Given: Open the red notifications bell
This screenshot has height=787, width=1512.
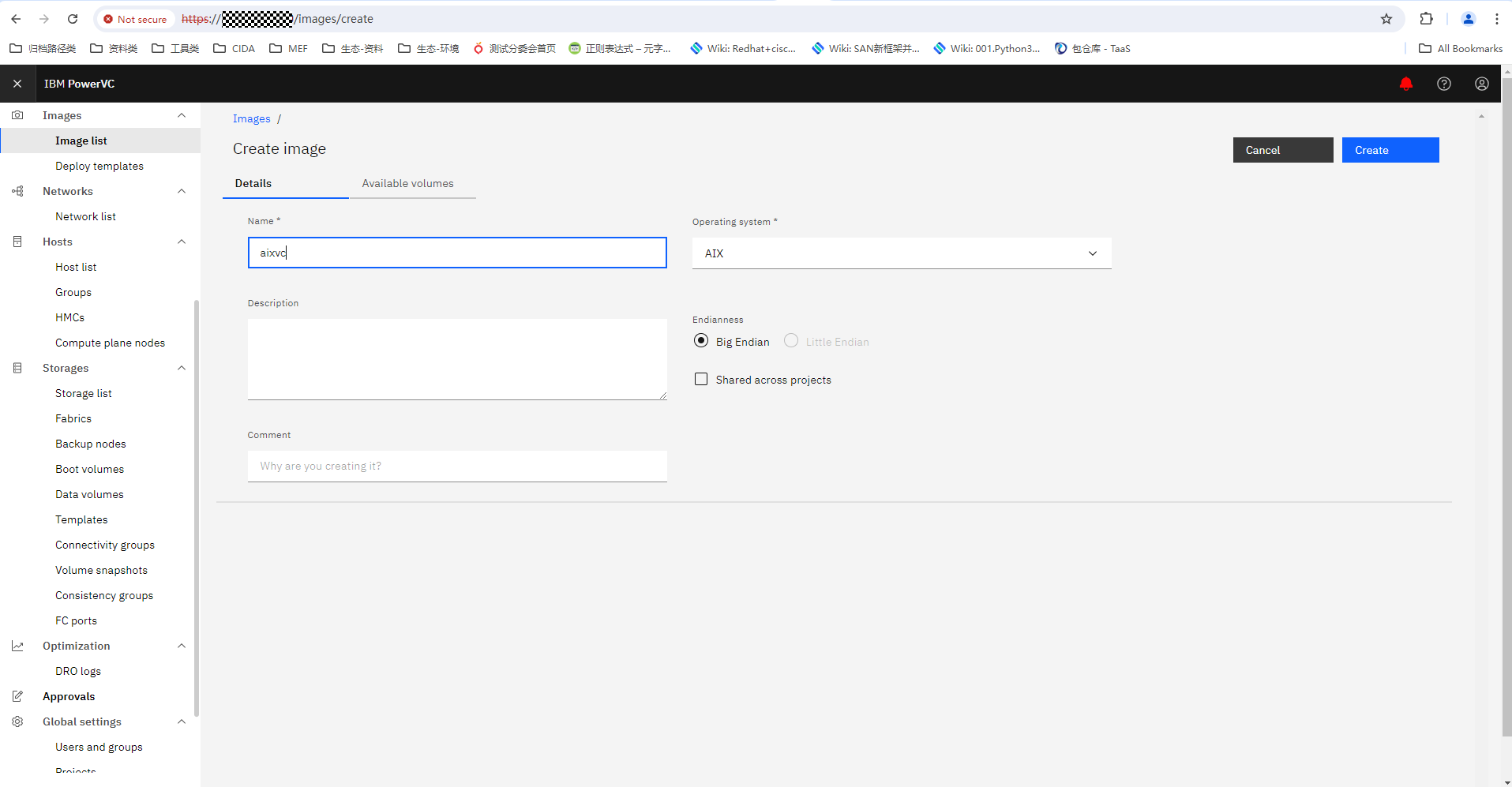Looking at the screenshot, I should click(x=1406, y=84).
